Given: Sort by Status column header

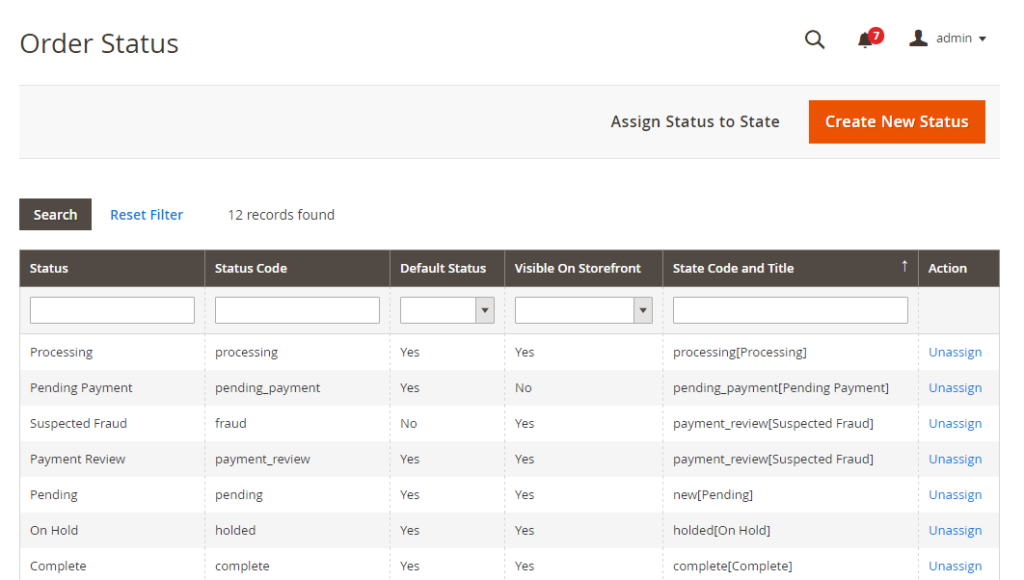Looking at the screenshot, I should (x=112, y=268).
